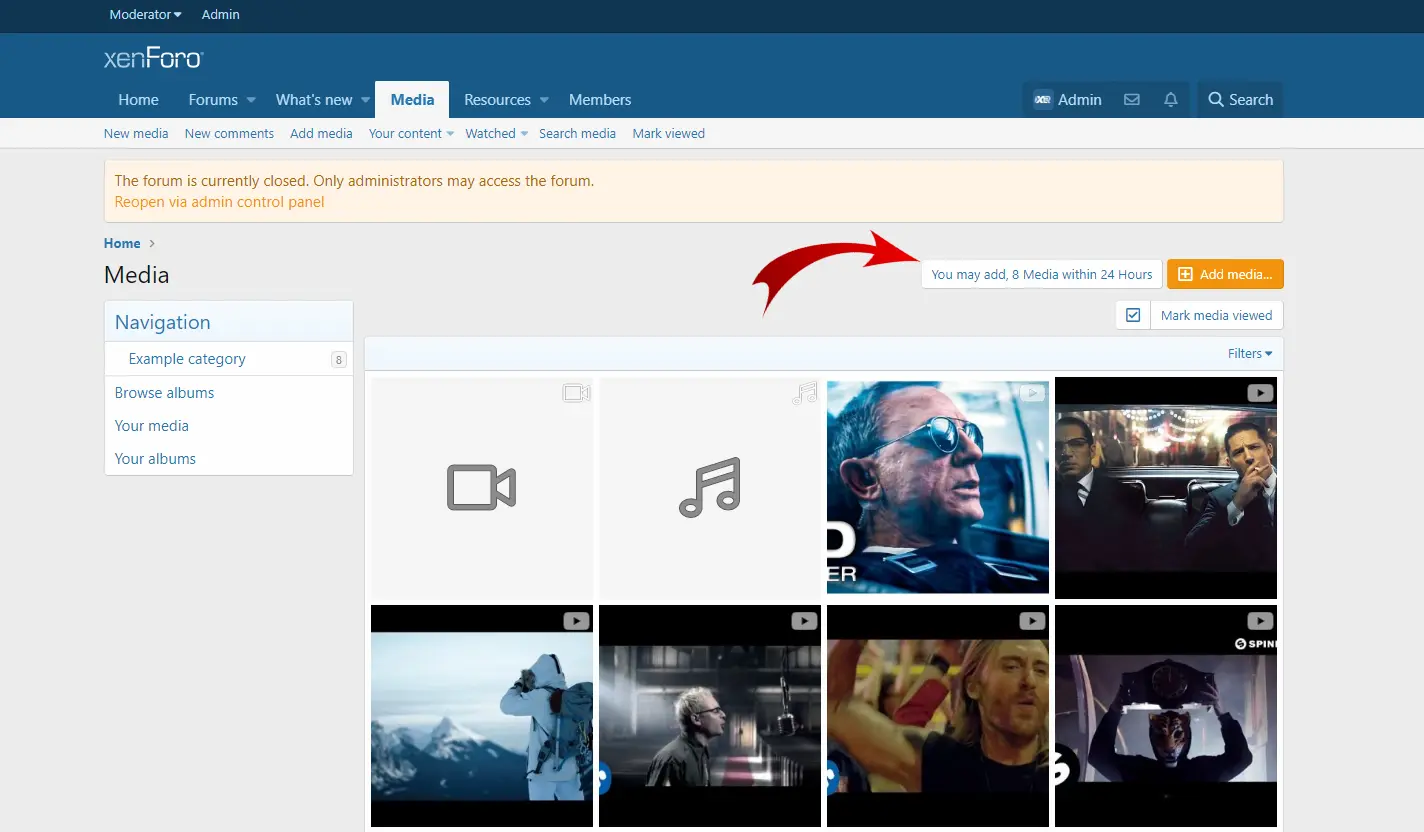The height and width of the screenshot is (832, 1424).
Task: Click Reopen via admin control panel
Action: (219, 202)
